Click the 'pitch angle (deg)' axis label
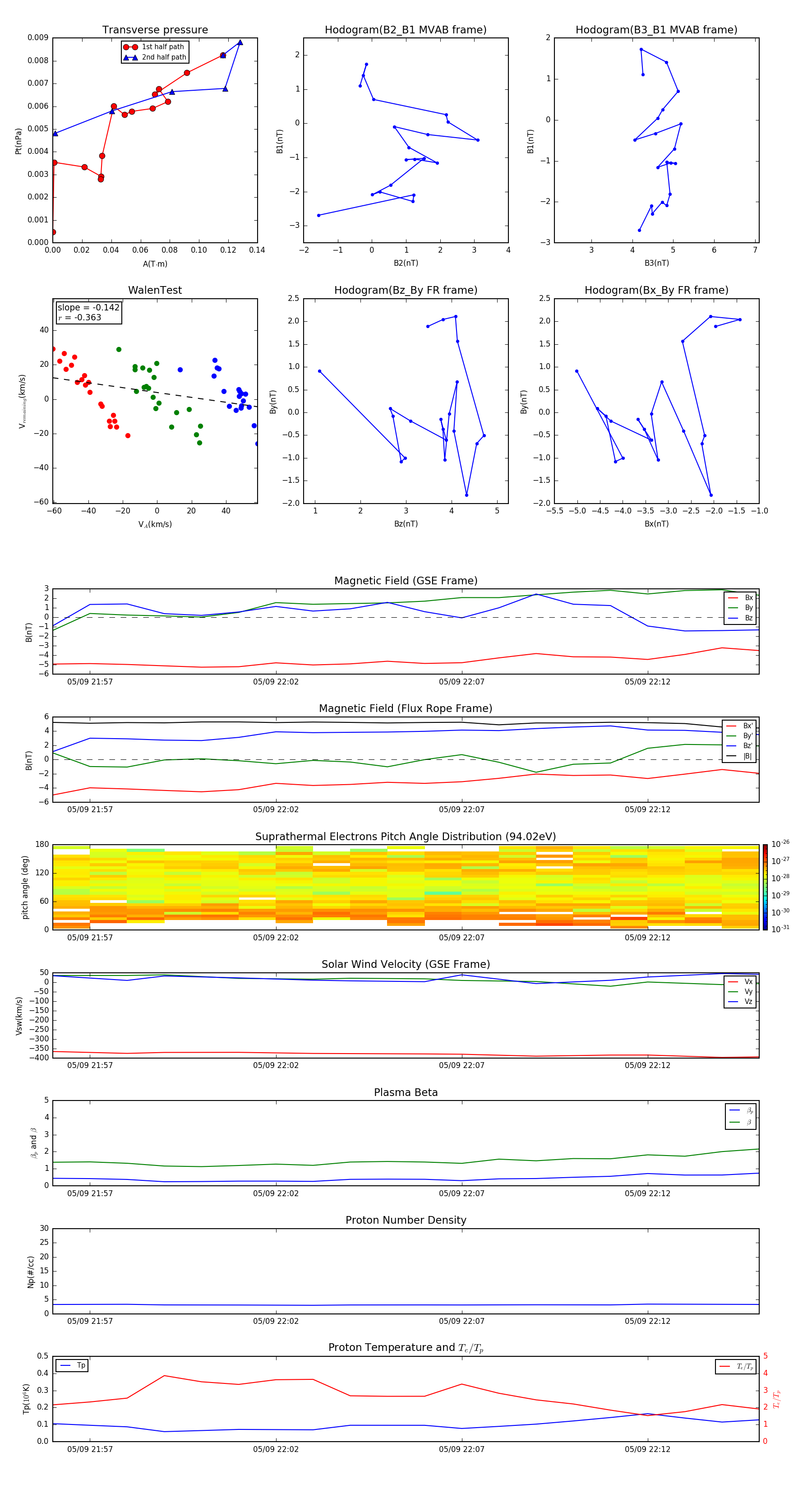Screen dimensions: 812x1489 25,887
